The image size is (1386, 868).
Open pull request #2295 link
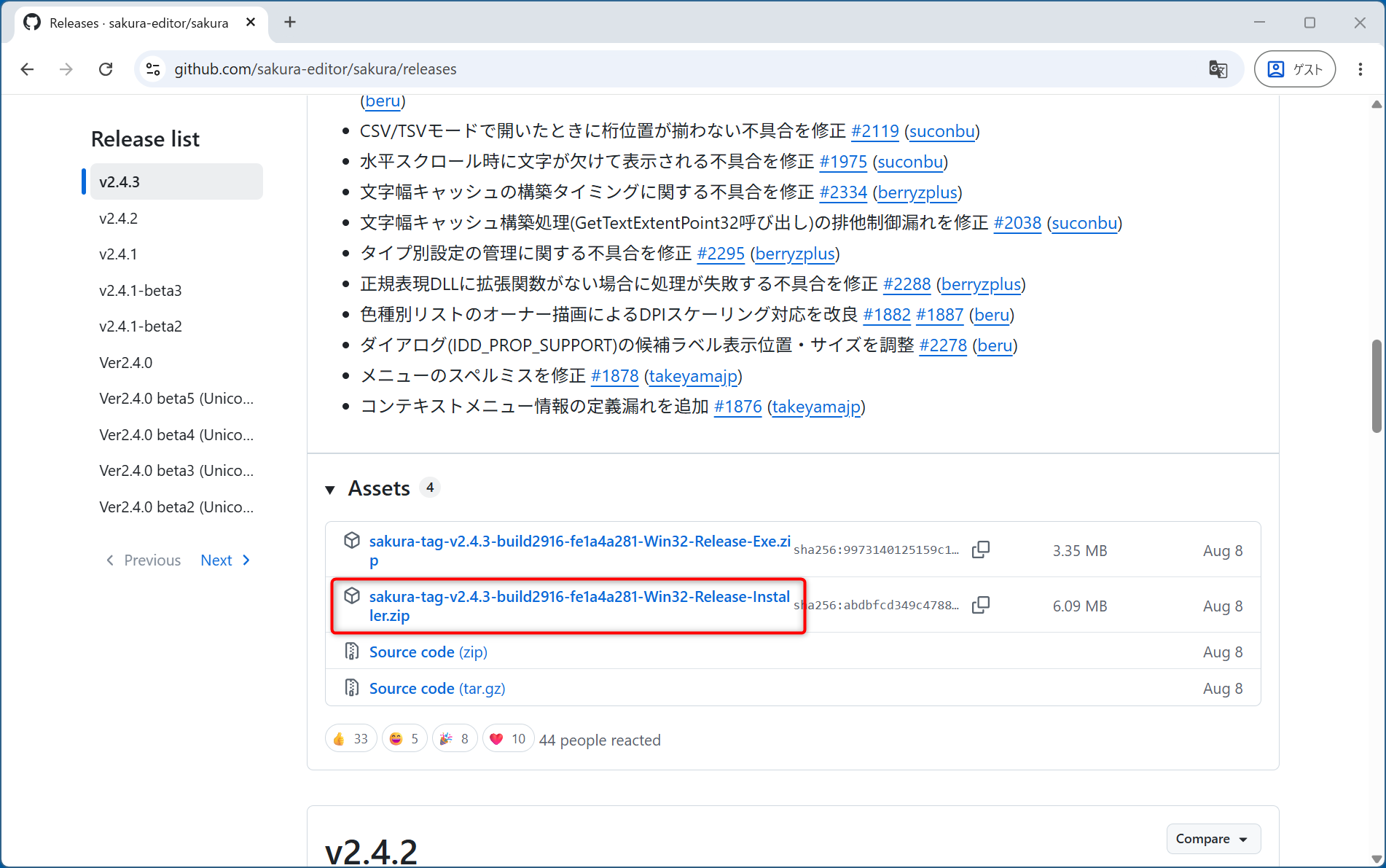tap(721, 254)
